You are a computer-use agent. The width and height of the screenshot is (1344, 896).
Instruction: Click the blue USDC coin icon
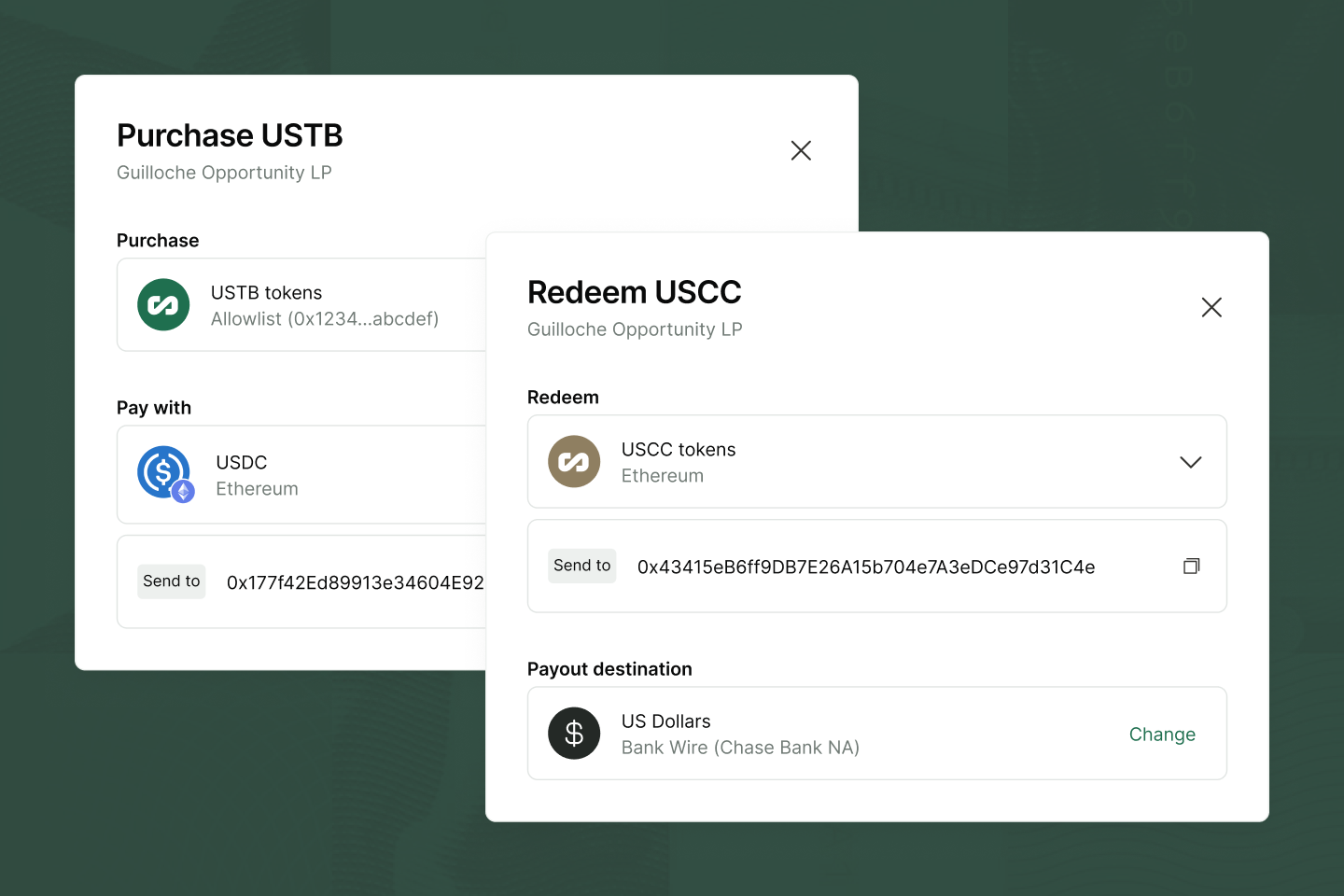point(162,470)
